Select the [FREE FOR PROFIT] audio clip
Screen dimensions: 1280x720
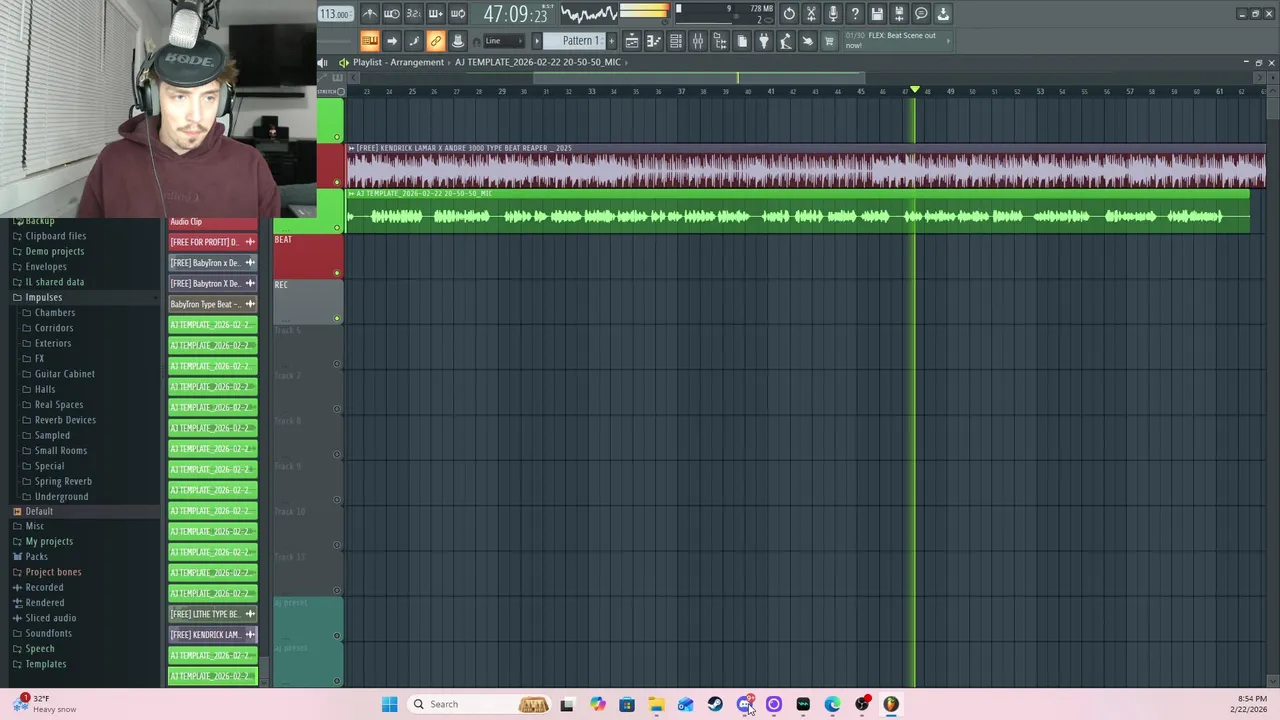click(213, 242)
